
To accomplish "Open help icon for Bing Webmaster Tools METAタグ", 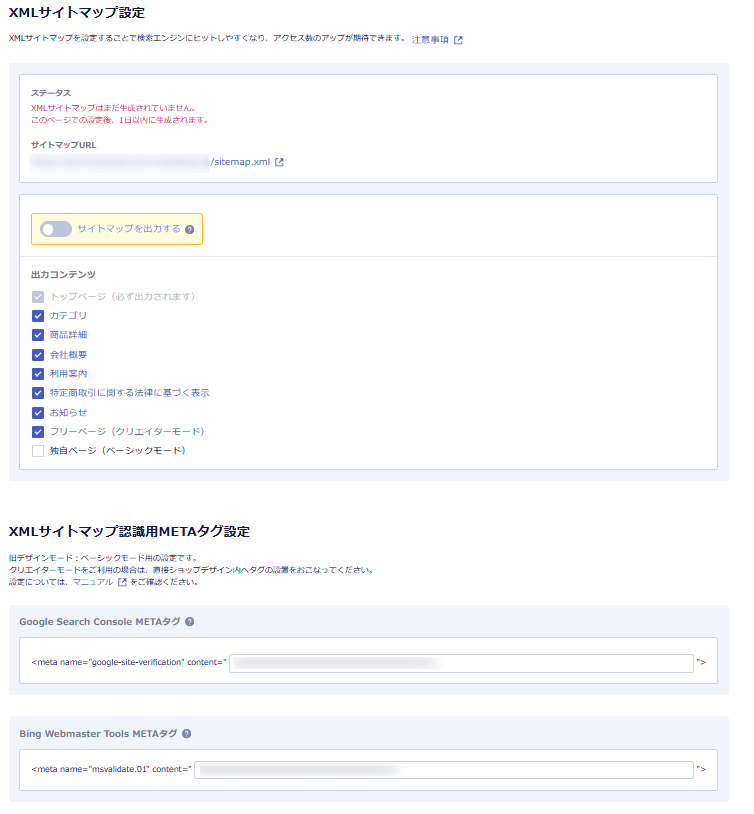I will (x=186, y=733).
